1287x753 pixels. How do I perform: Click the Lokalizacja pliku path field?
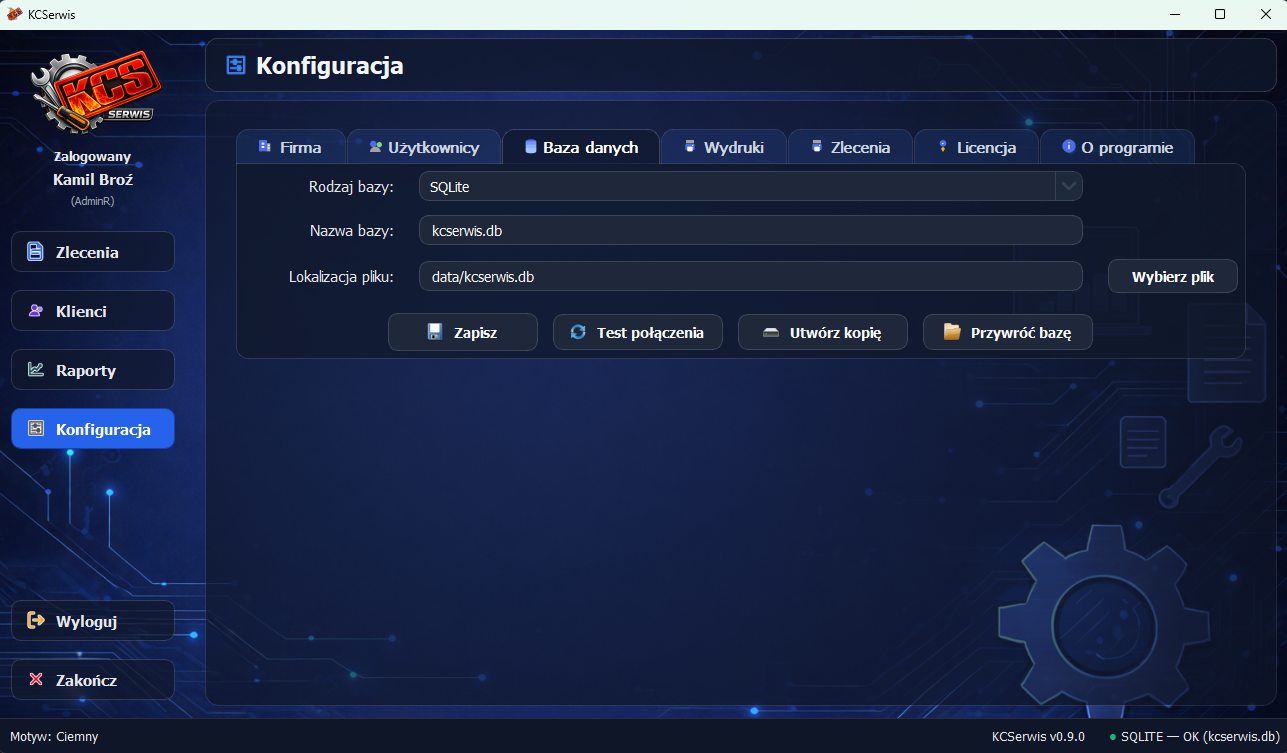pos(750,277)
